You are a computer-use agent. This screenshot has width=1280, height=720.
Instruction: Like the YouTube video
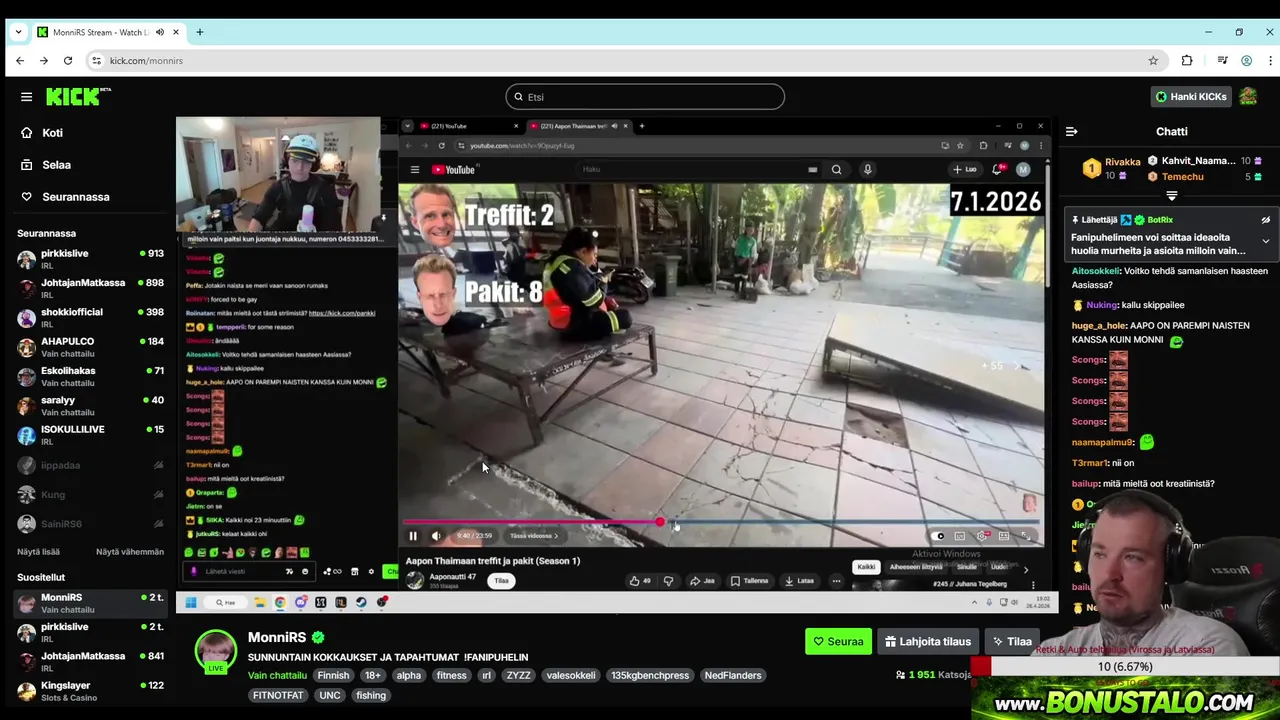[x=639, y=581]
